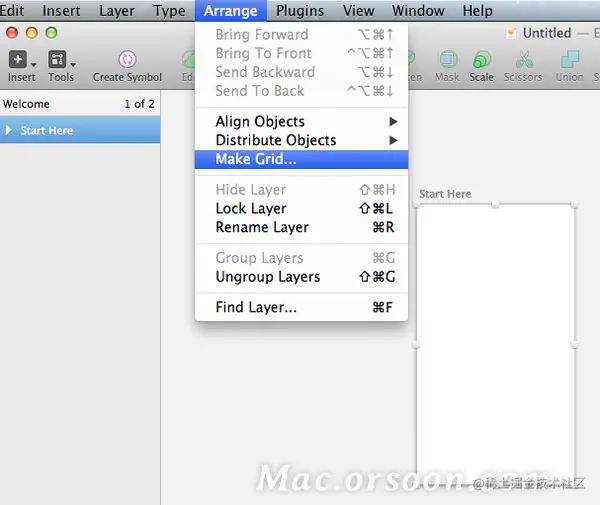Image resolution: width=600 pixels, height=505 pixels.
Task: Click the left-middle artboard resize handle
Action: [x=416, y=345]
